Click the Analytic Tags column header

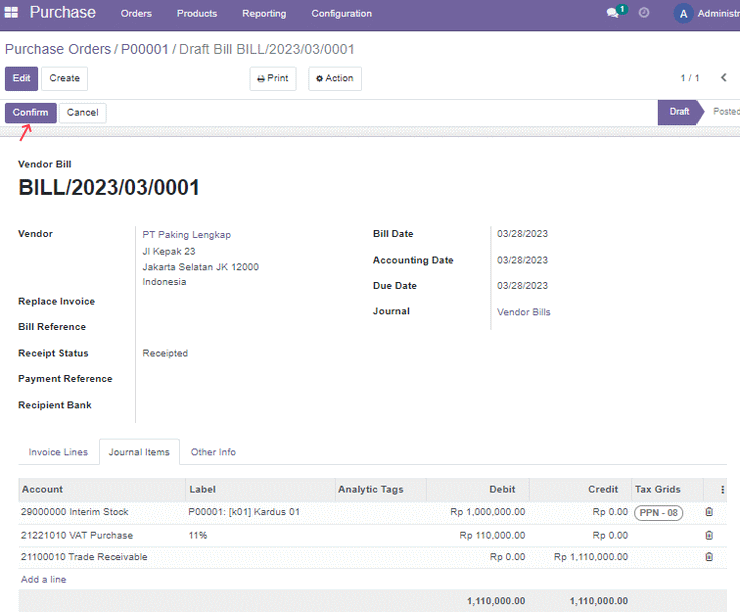tap(381, 490)
